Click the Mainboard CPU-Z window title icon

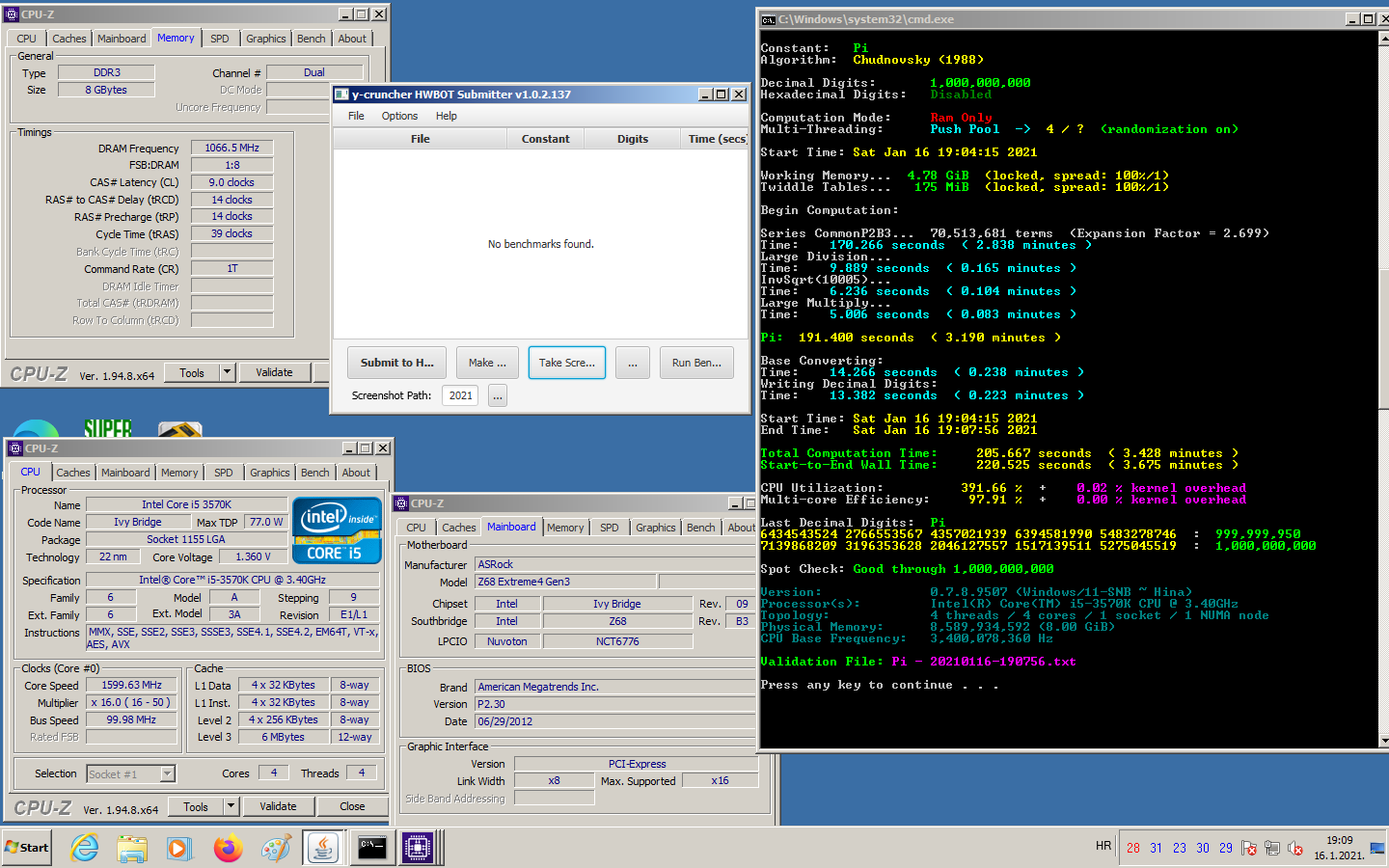point(401,503)
